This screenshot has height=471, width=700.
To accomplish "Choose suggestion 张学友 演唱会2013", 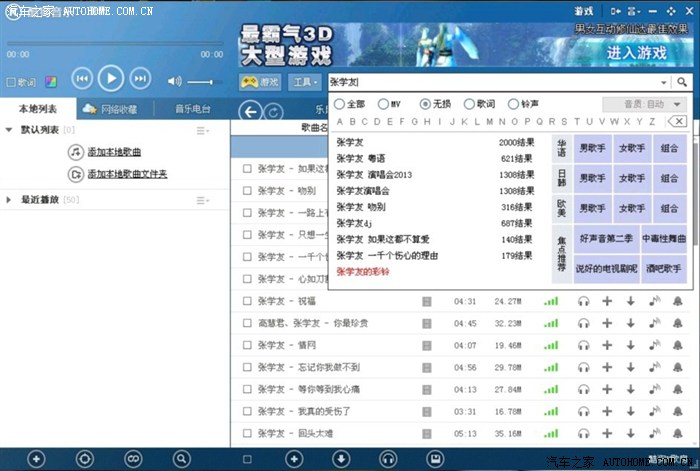I will [374, 175].
